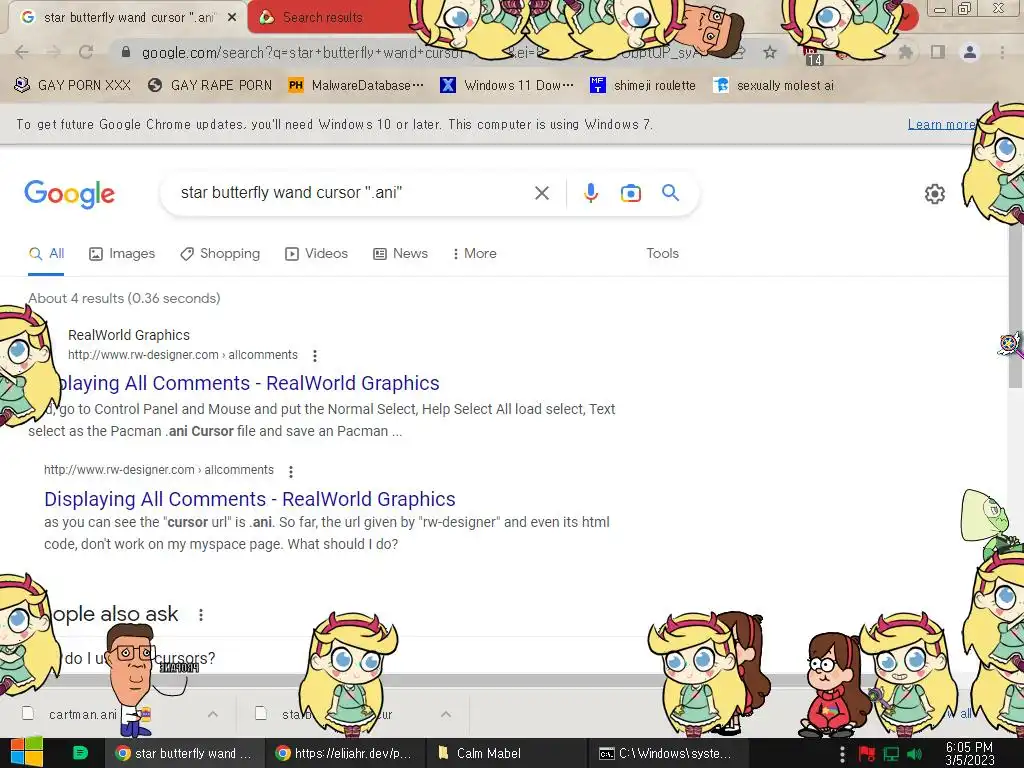This screenshot has width=1024, height=768.
Task: Open the Chrome extensions puzzle icon
Action: 905,52
